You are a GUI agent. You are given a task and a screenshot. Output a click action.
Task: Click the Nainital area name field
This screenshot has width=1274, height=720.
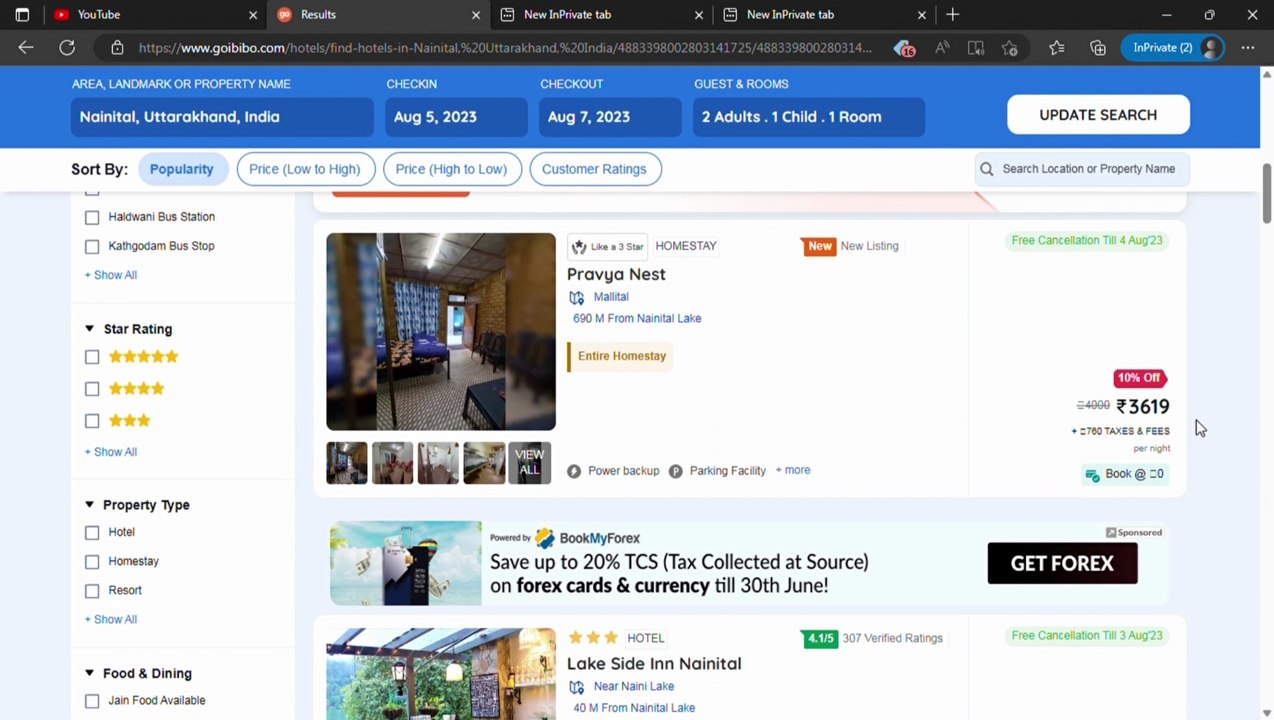pos(222,117)
